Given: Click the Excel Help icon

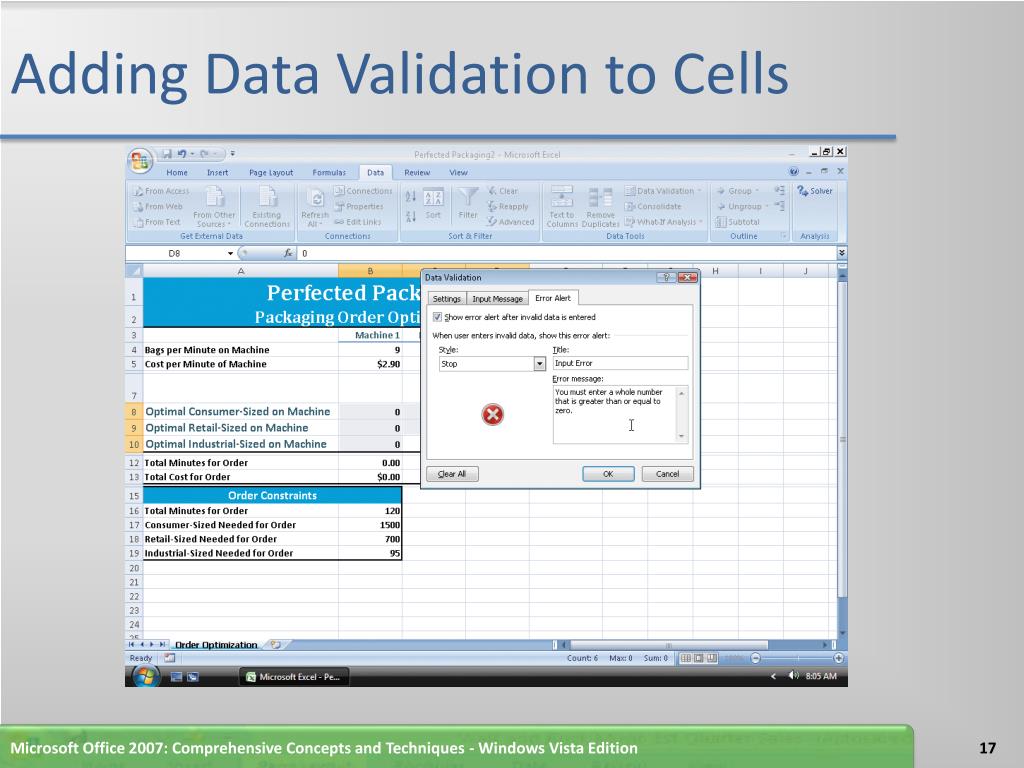Looking at the screenshot, I should point(793,172).
